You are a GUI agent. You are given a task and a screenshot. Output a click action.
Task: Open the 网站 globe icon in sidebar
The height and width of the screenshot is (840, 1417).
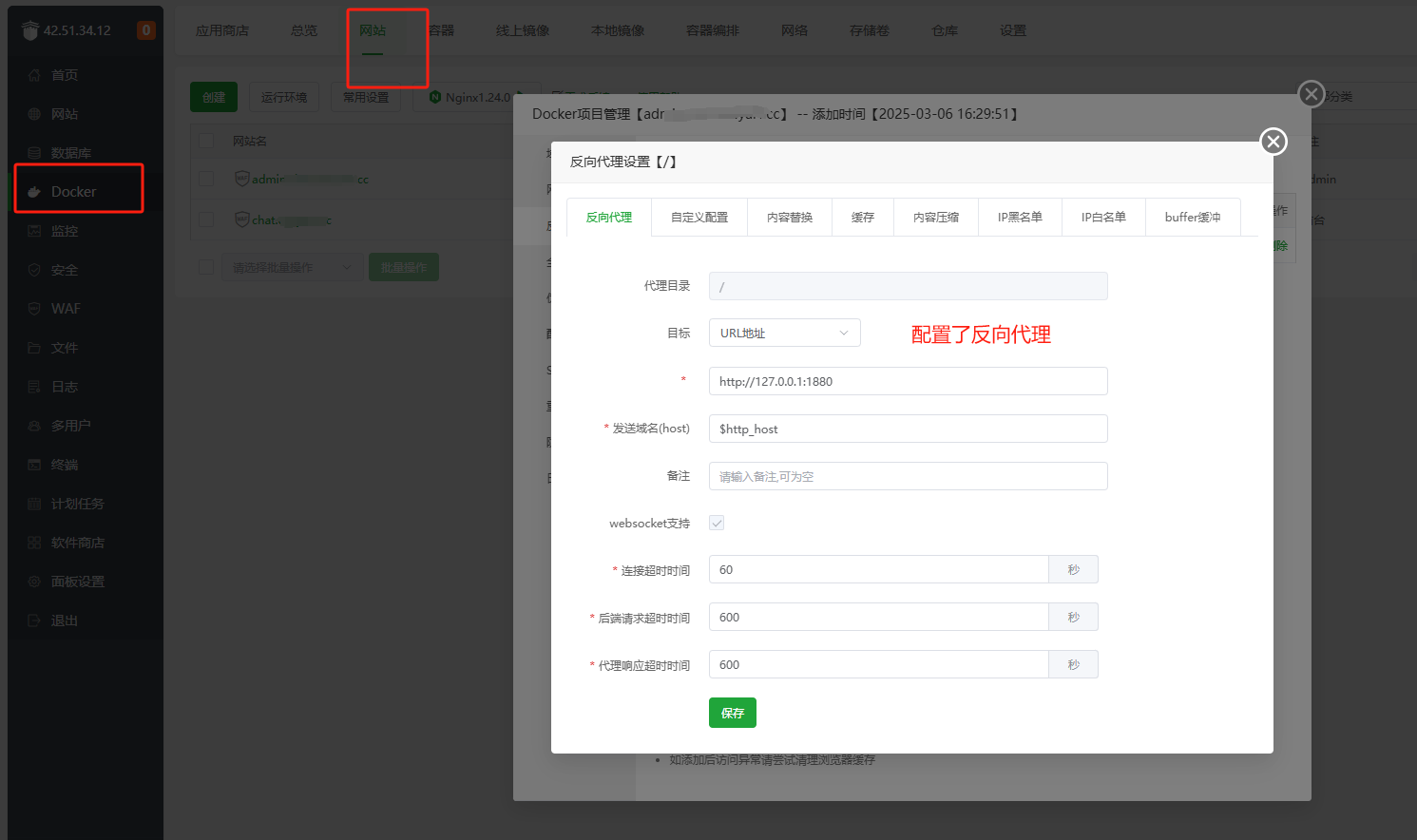34,114
